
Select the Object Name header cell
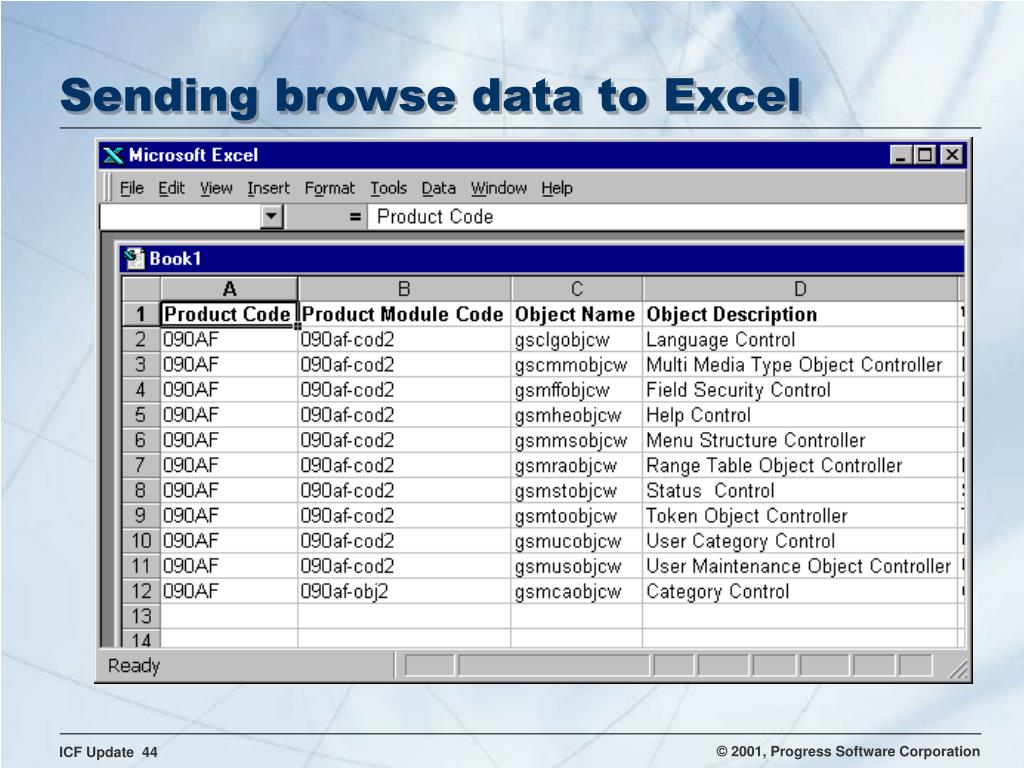(x=577, y=314)
